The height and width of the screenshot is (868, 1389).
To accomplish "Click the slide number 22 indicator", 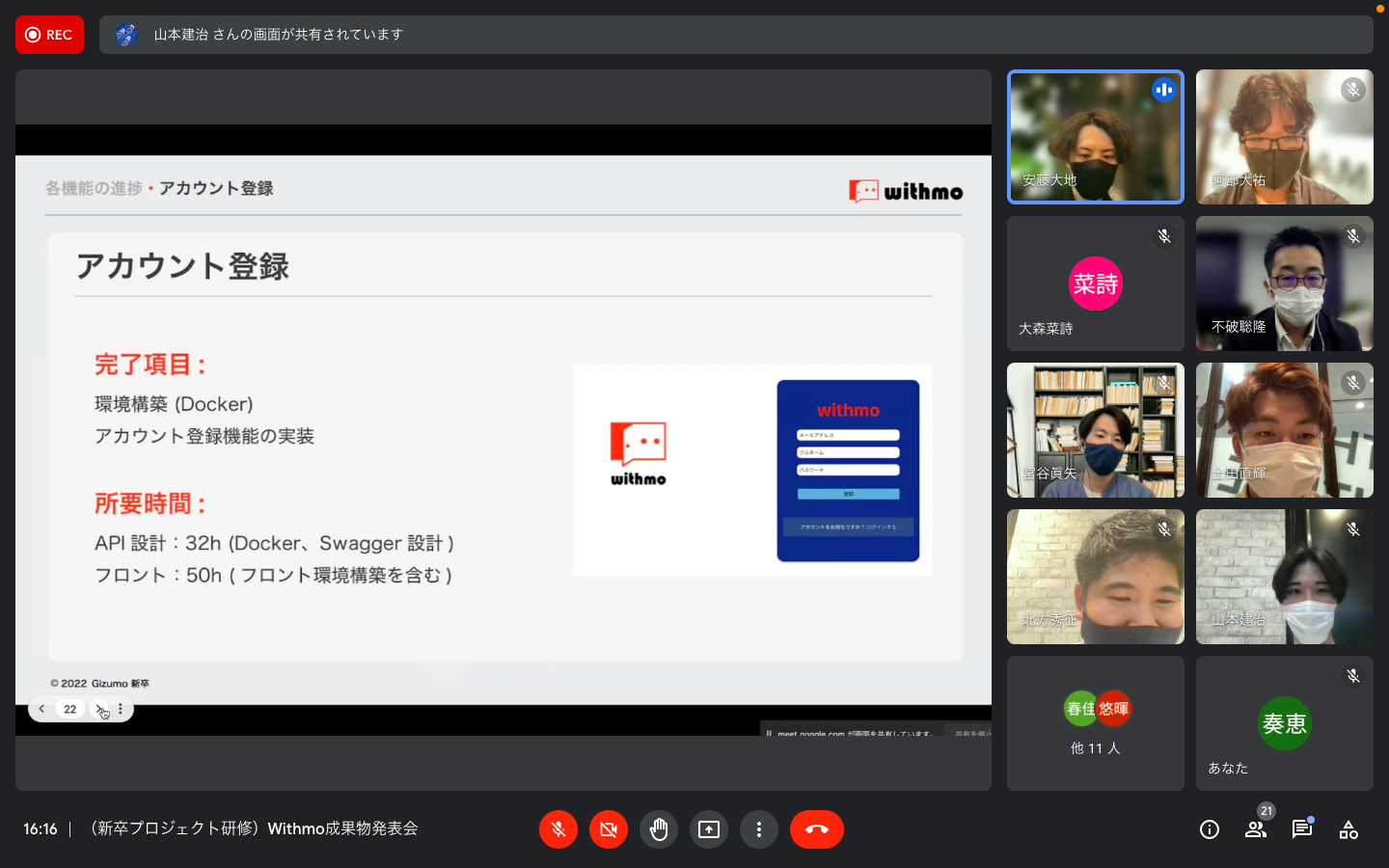I will 70,709.
